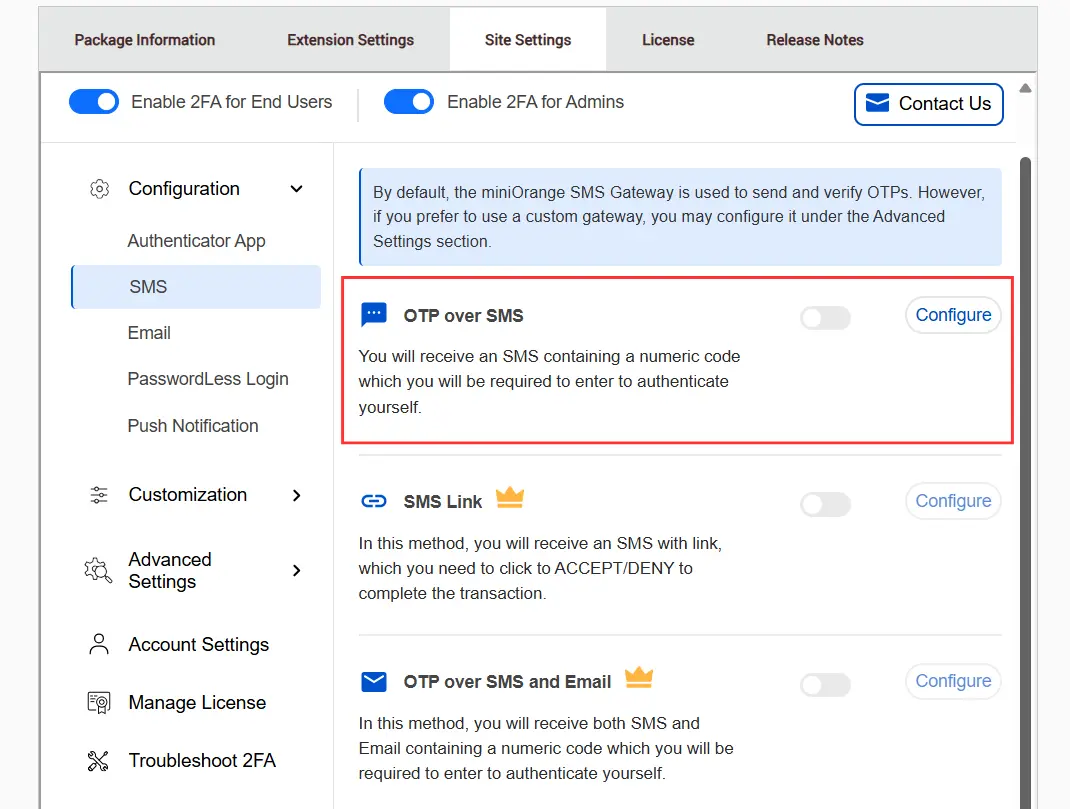
Task: Open the Package Information tab
Action: click(x=145, y=40)
